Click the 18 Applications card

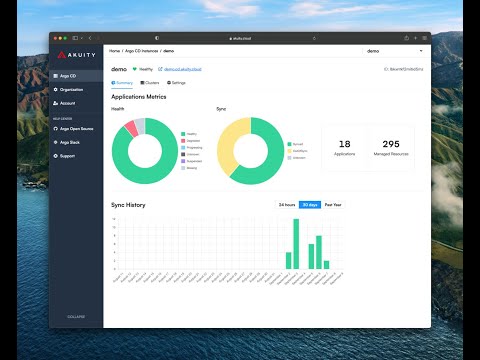coord(345,148)
